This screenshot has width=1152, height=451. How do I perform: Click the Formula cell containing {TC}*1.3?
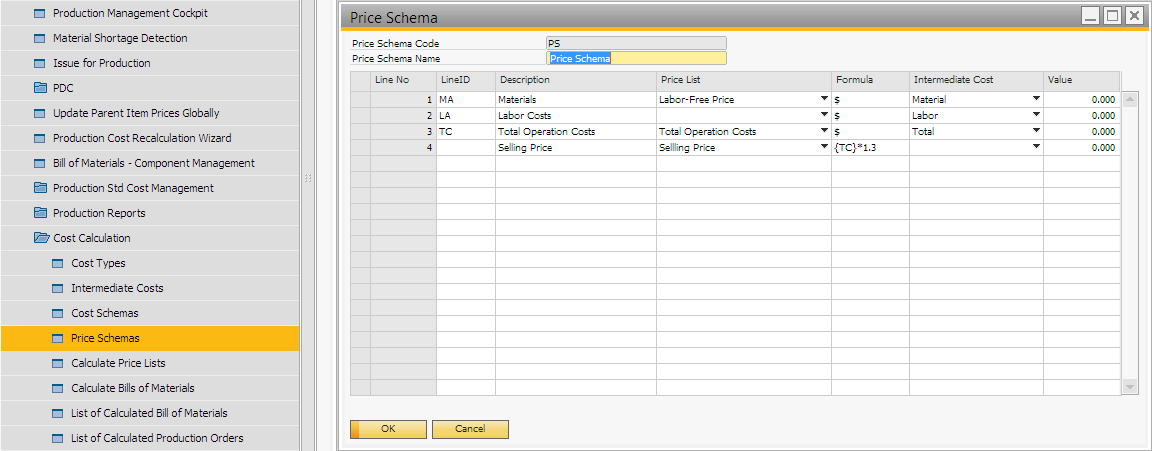[869, 148]
